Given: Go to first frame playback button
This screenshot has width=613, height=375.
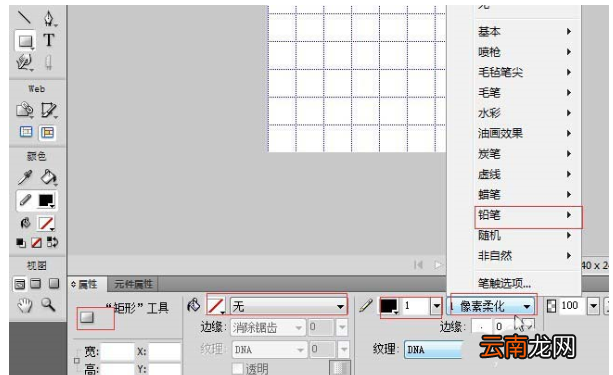Looking at the screenshot, I should tap(418, 265).
